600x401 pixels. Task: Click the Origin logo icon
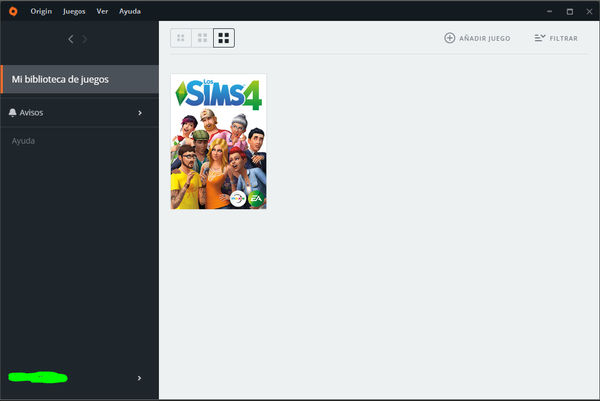(13, 11)
